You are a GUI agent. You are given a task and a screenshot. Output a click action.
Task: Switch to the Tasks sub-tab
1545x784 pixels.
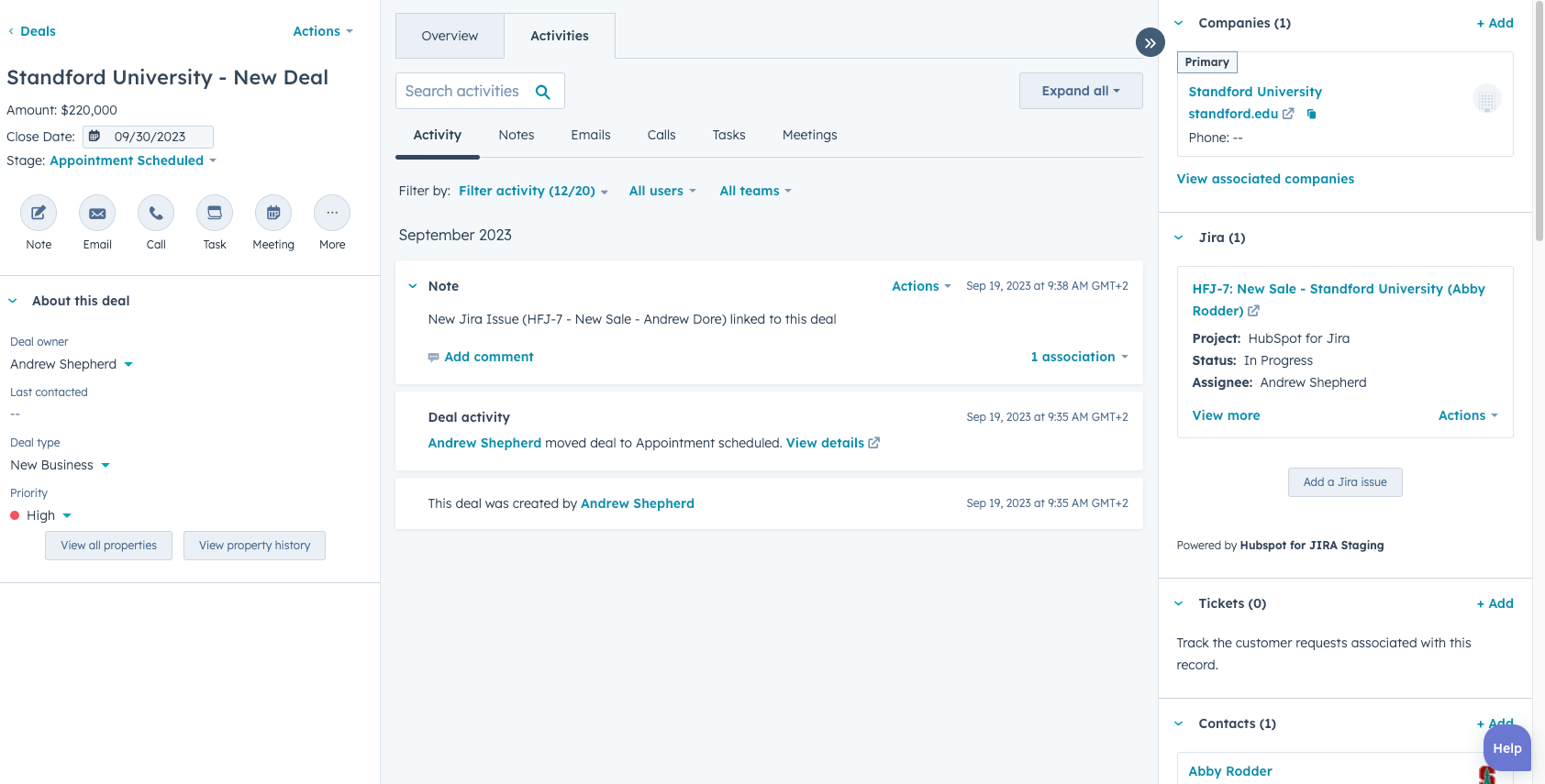point(729,135)
